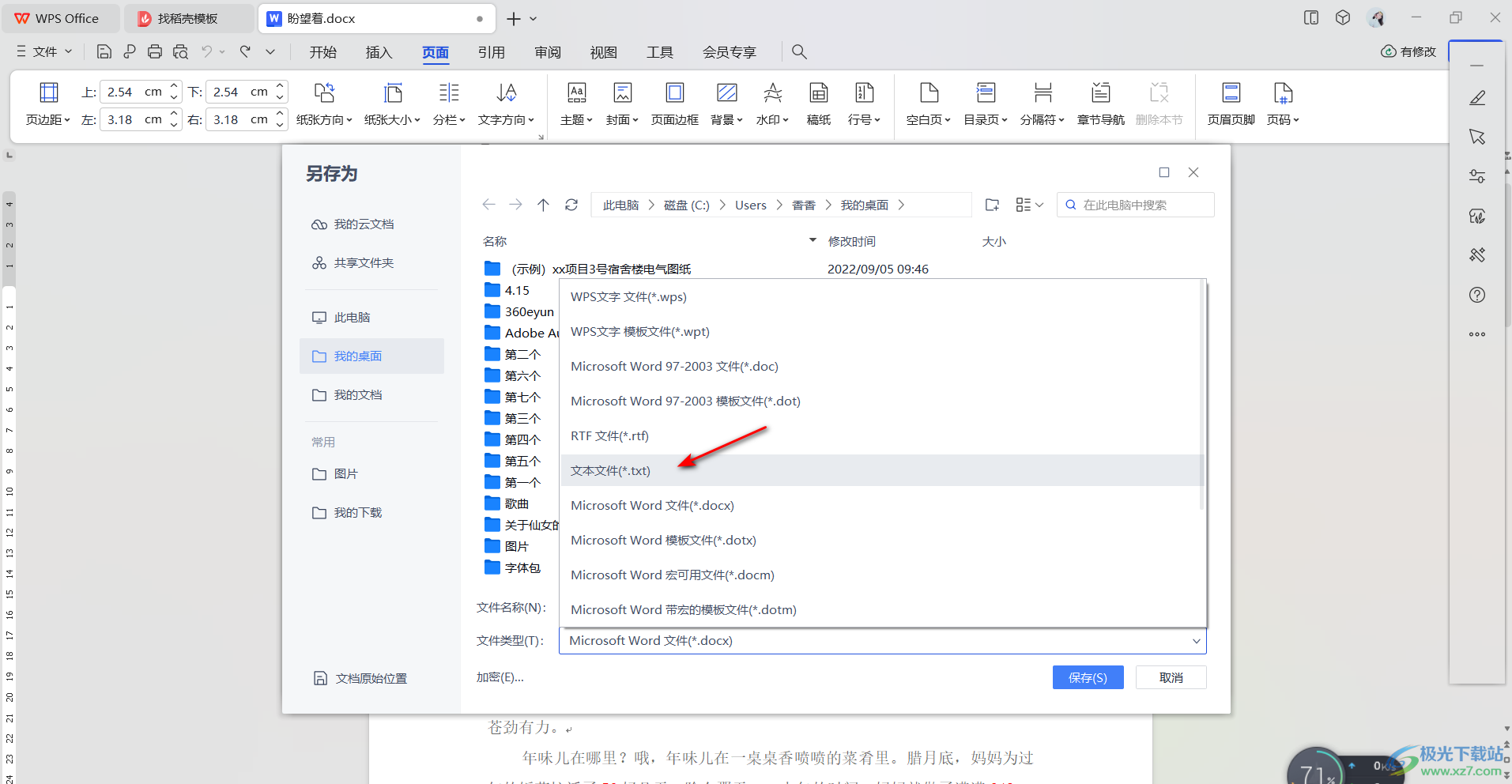This screenshot has height=784, width=1512.
Task: Open the view mode dropdown in dialog
Action: 1030,205
